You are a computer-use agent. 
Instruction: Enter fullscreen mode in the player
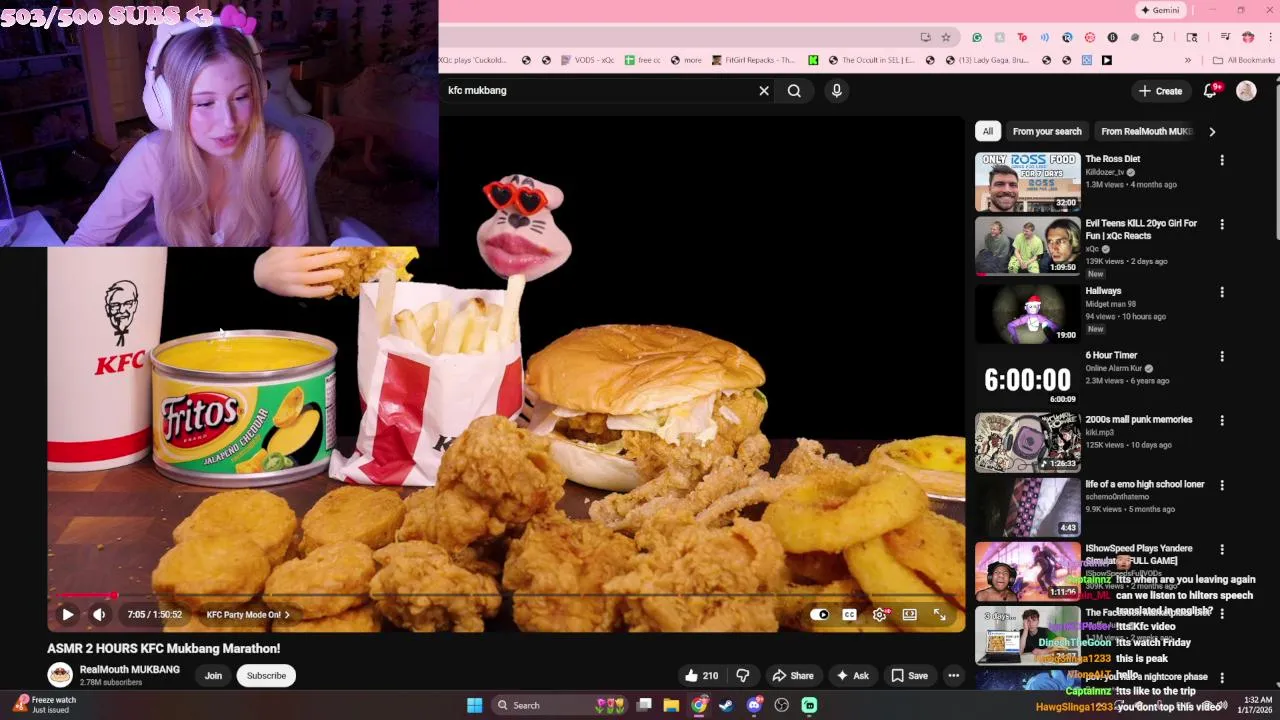pos(940,615)
